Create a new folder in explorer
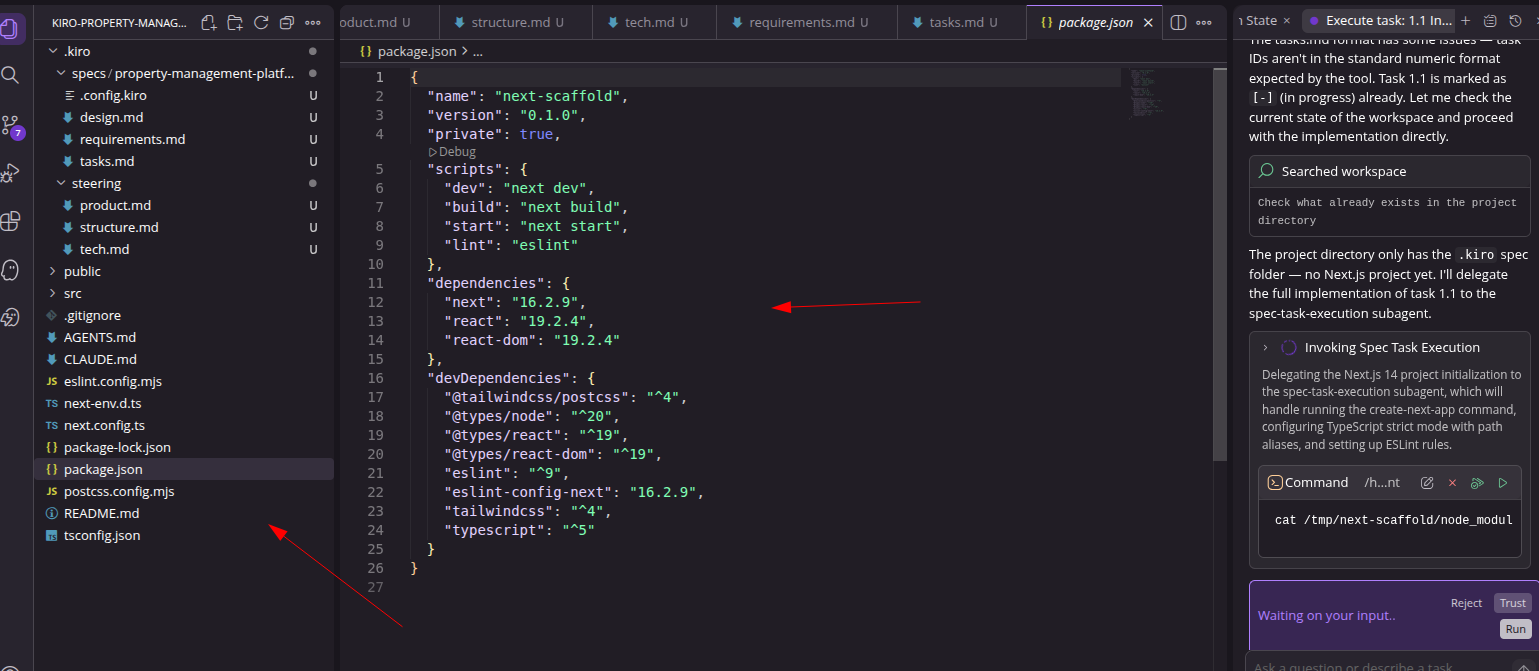The width and height of the screenshot is (1539, 671). tap(235, 22)
